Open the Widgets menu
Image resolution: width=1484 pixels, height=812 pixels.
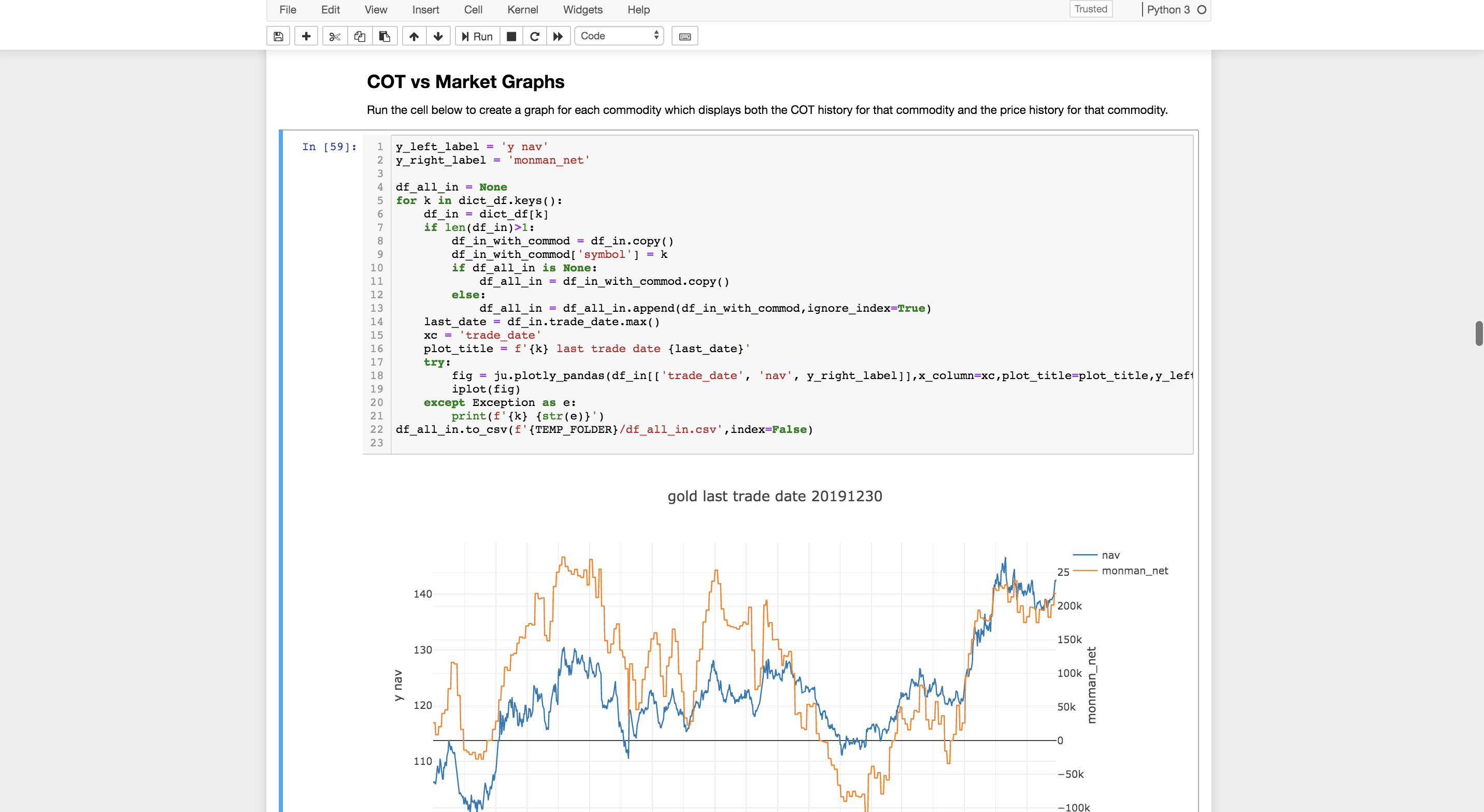[582, 10]
